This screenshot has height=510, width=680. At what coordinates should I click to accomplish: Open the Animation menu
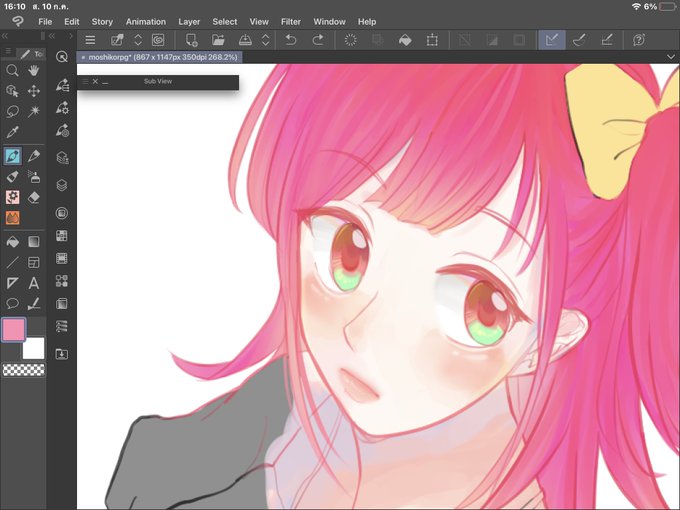pyautogui.click(x=146, y=22)
